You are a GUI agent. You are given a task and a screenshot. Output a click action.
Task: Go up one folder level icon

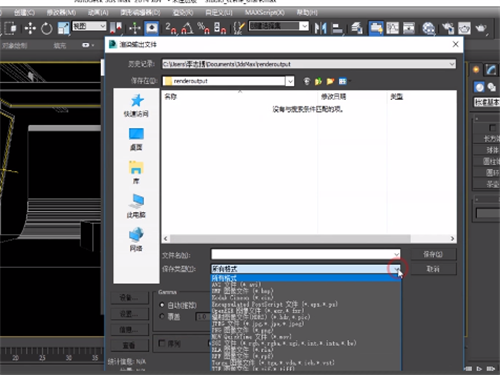tap(318, 81)
